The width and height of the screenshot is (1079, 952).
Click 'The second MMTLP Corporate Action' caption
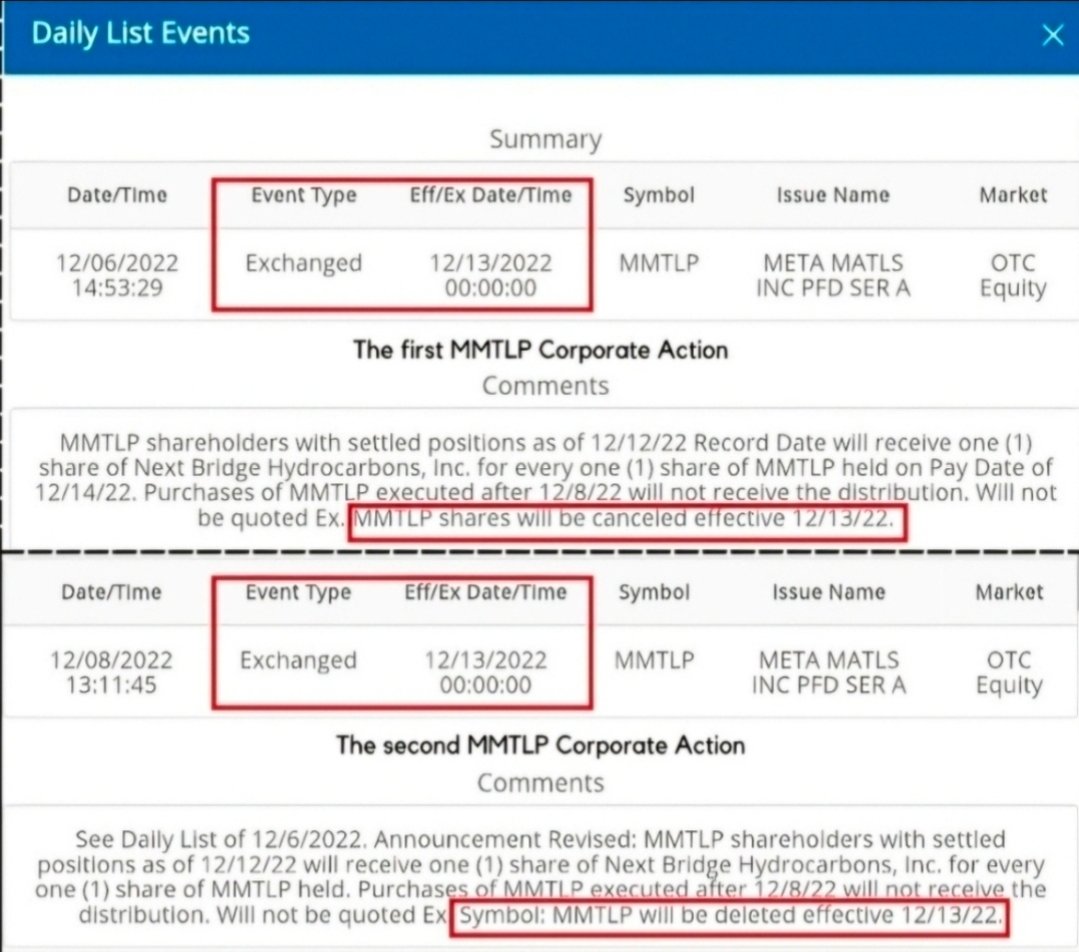tap(541, 745)
